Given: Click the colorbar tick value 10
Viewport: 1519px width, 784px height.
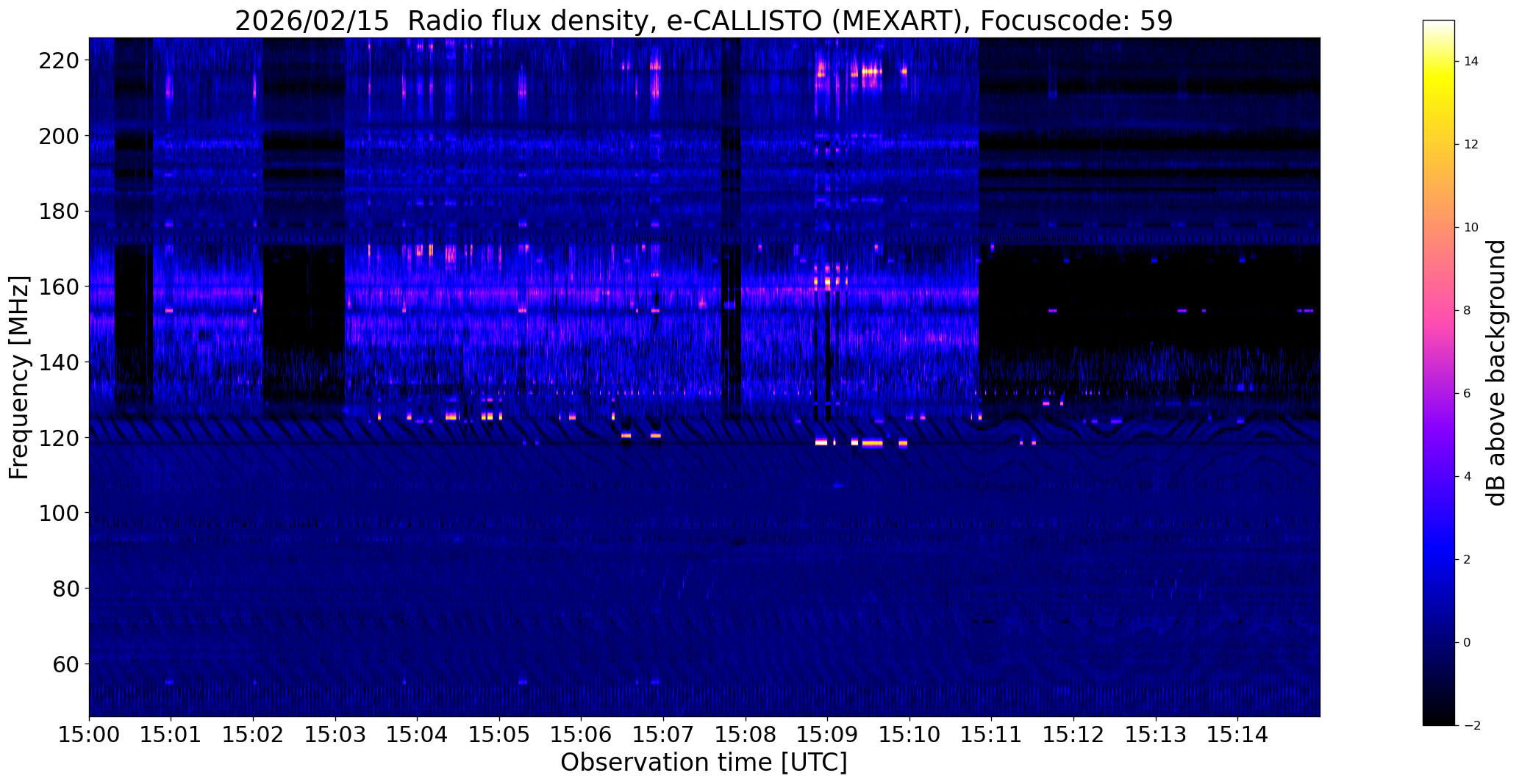Looking at the screenshot, I should 1471,228.
